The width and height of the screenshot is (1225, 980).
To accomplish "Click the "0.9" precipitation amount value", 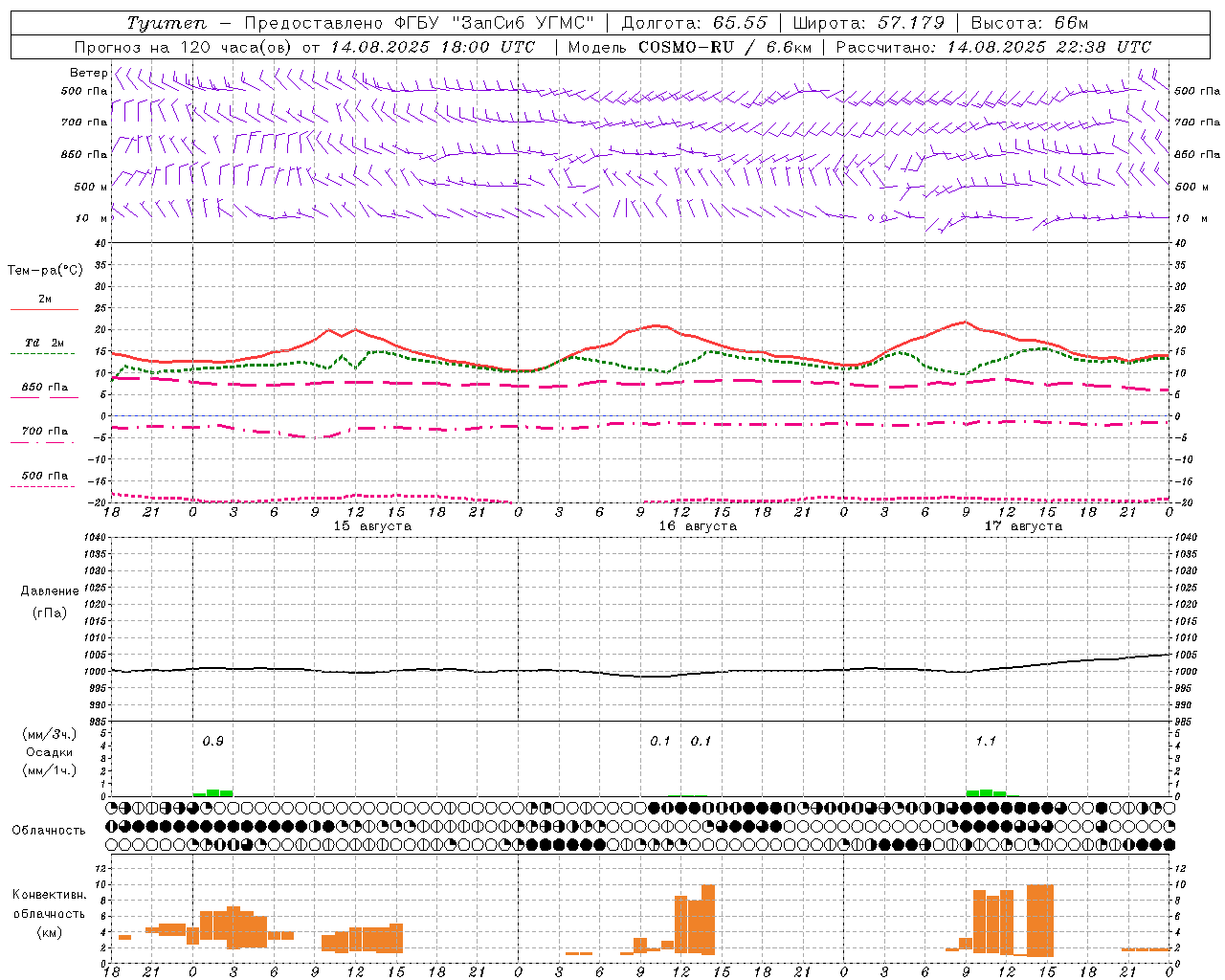I will coord(213,741).
